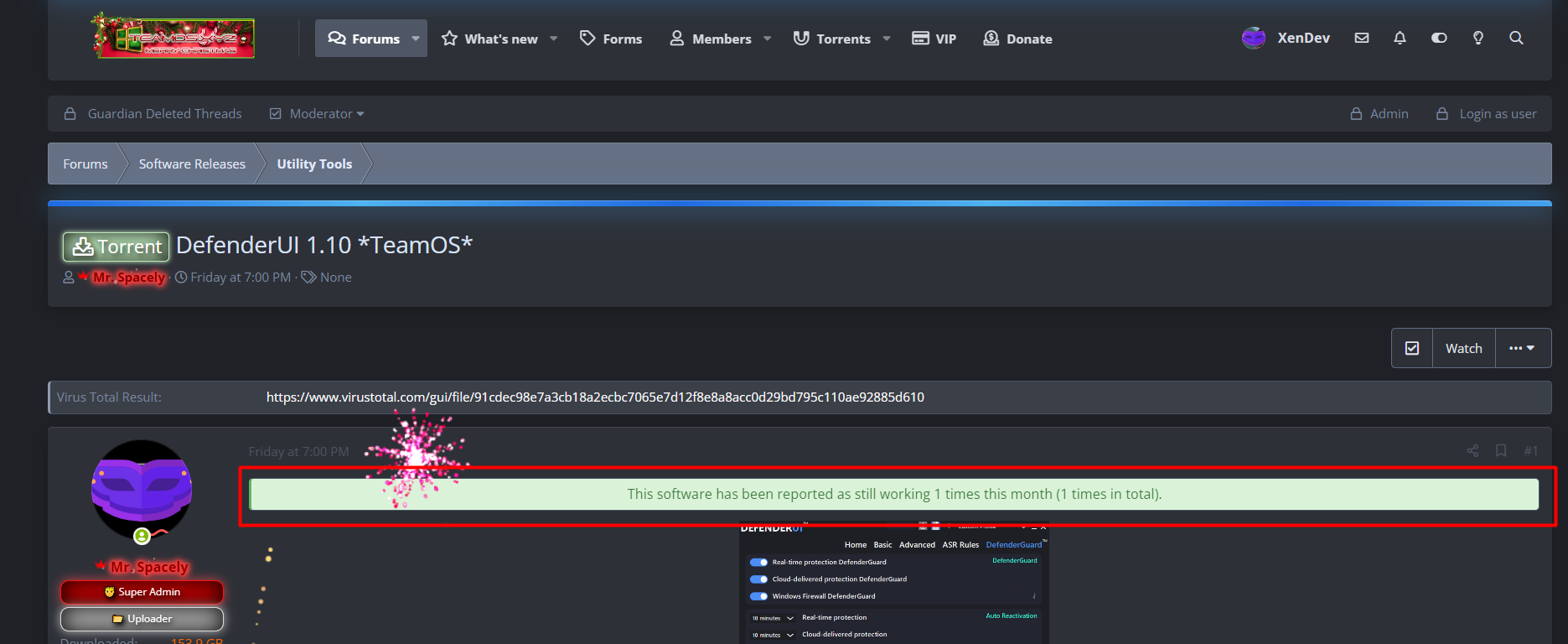Click the still-working report notice
The width and height of the screenshot is (1568, 644).
894,495
